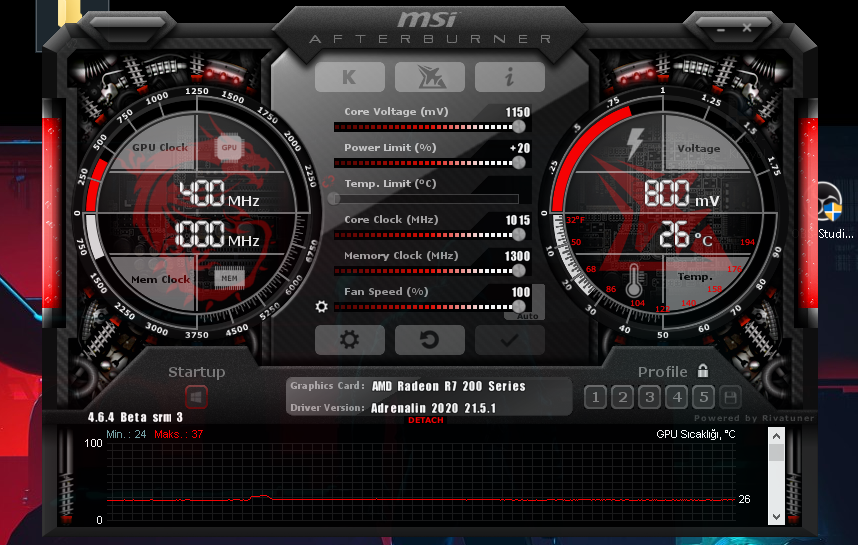Save profile with floppy disk icon
This screenshot has height=545, width=858.
point(731,397)
